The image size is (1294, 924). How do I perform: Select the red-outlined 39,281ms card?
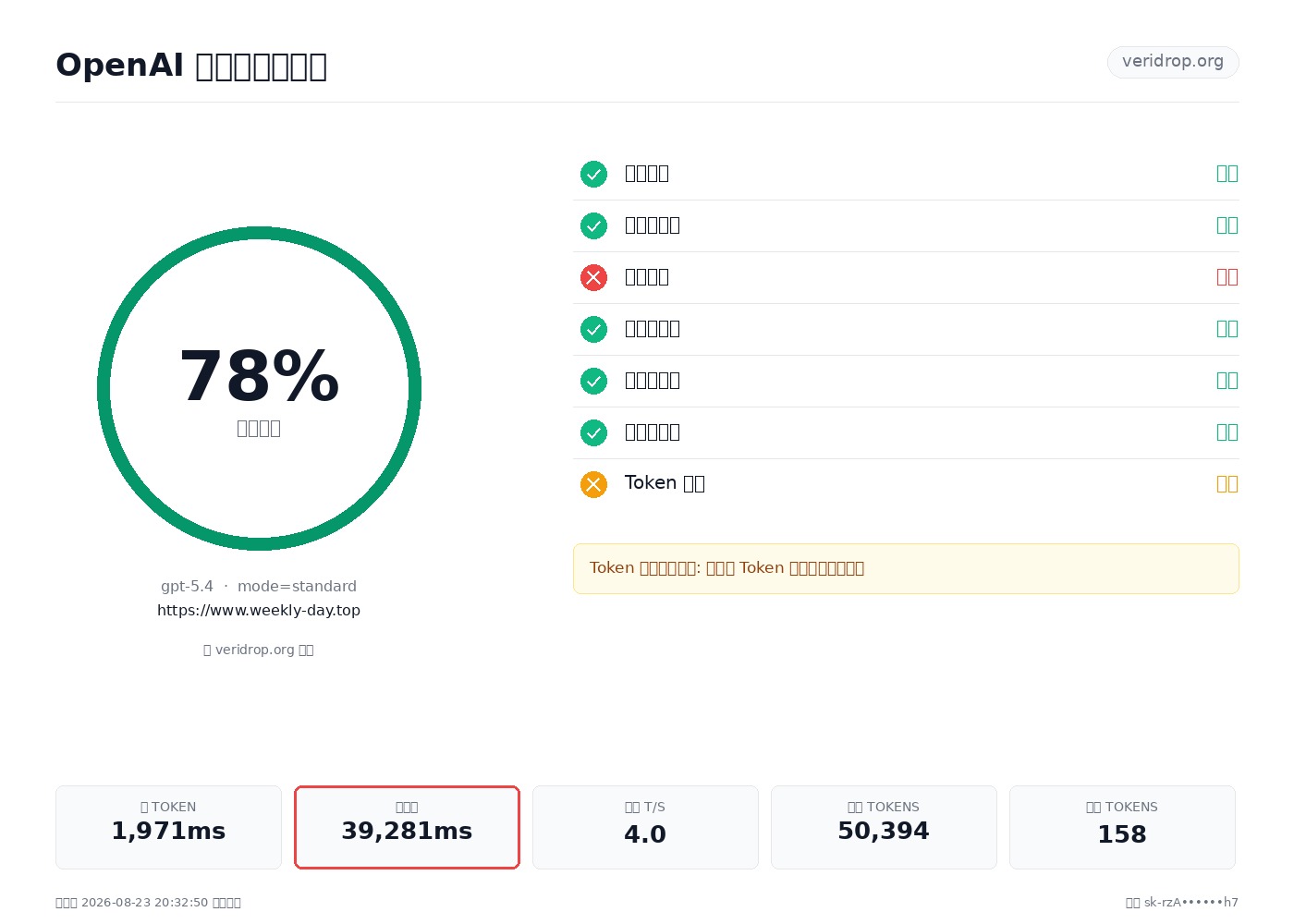coord(407,827)
